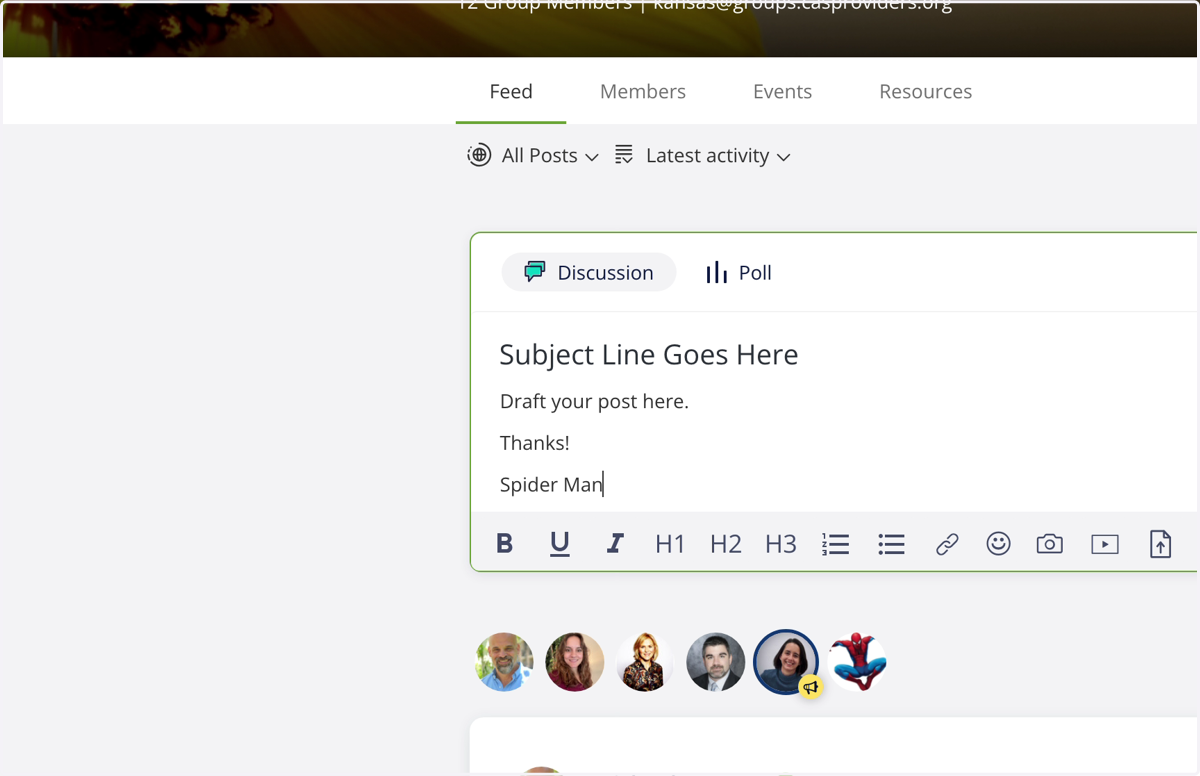The image size is (1200, 776).
Task: Open the suited man's avatar
Action: 715,662
